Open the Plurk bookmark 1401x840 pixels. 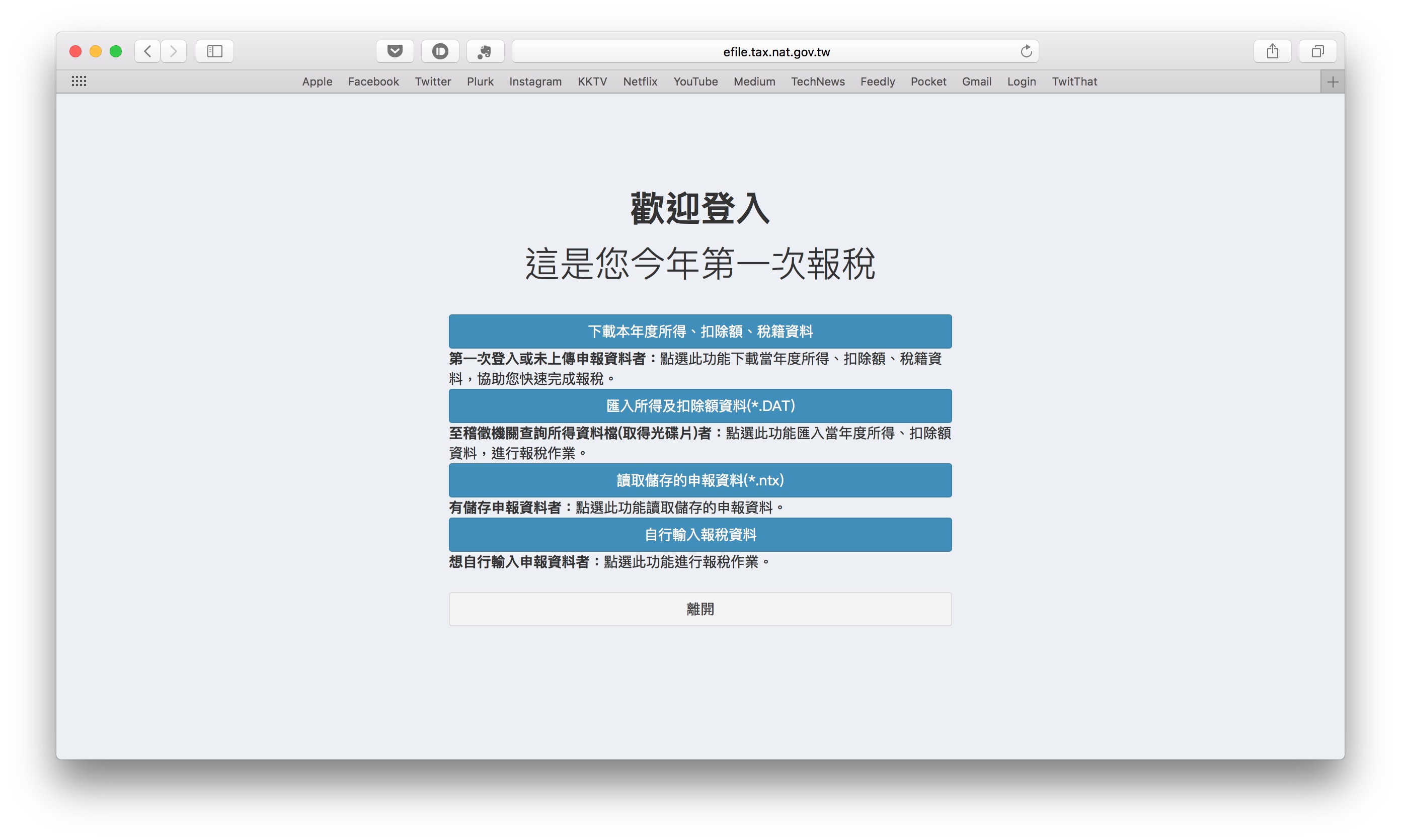[x=480, y=82]
